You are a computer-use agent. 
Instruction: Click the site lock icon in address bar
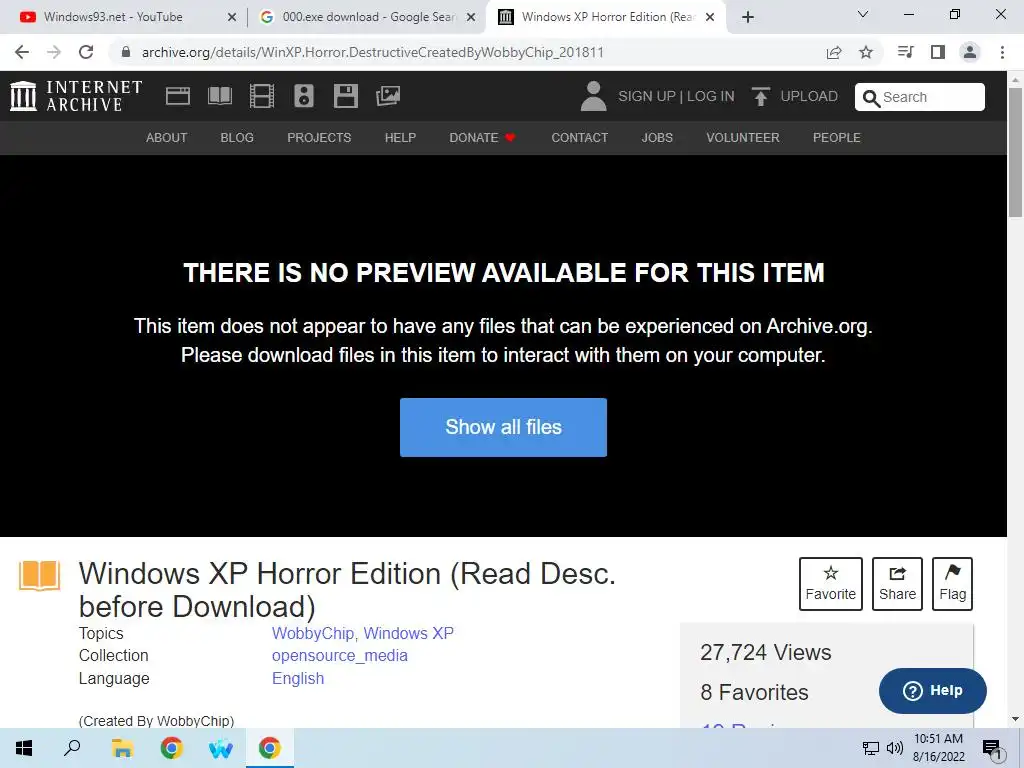126,52
